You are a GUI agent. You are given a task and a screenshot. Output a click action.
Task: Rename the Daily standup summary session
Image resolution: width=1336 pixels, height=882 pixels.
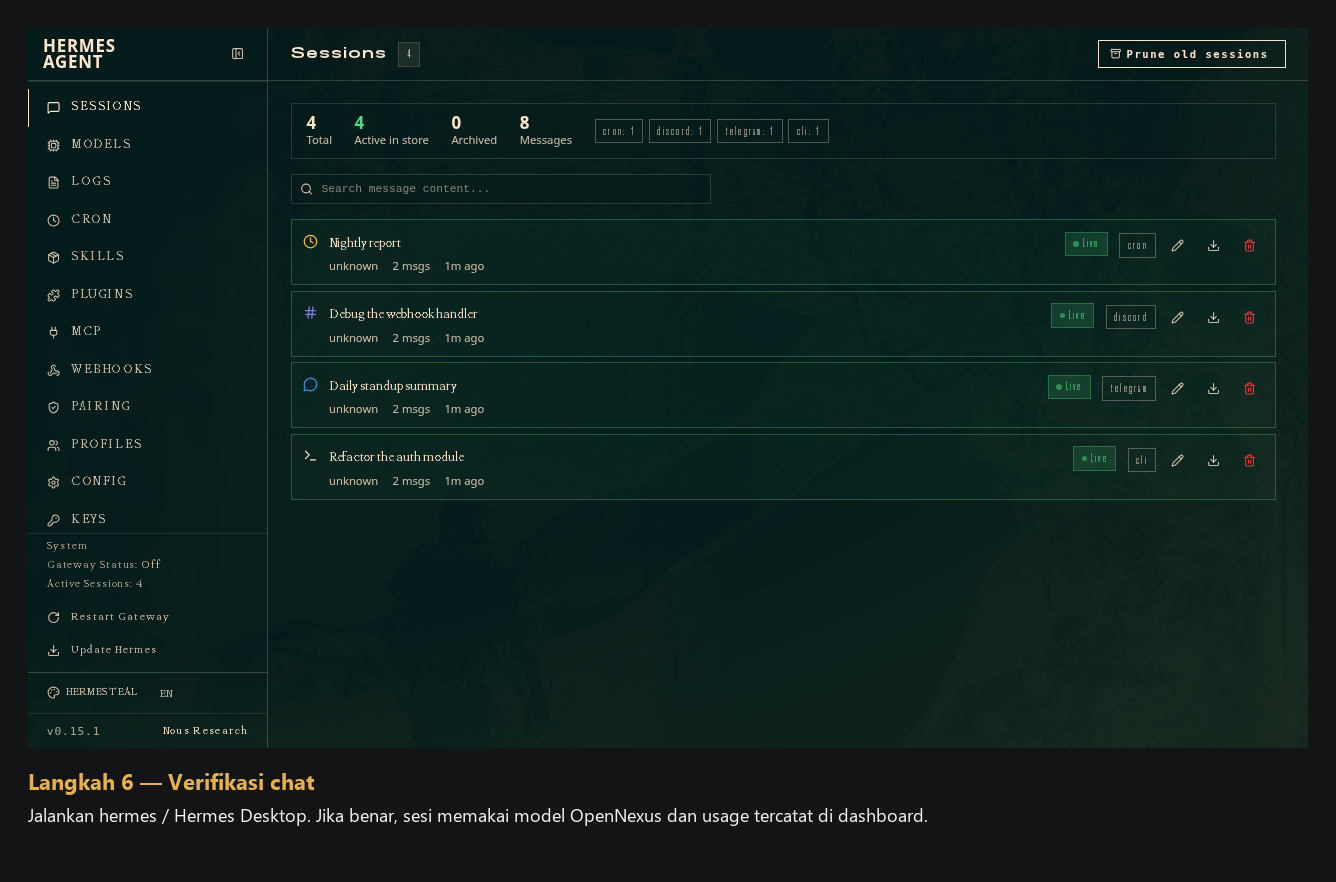point(1177,389)
